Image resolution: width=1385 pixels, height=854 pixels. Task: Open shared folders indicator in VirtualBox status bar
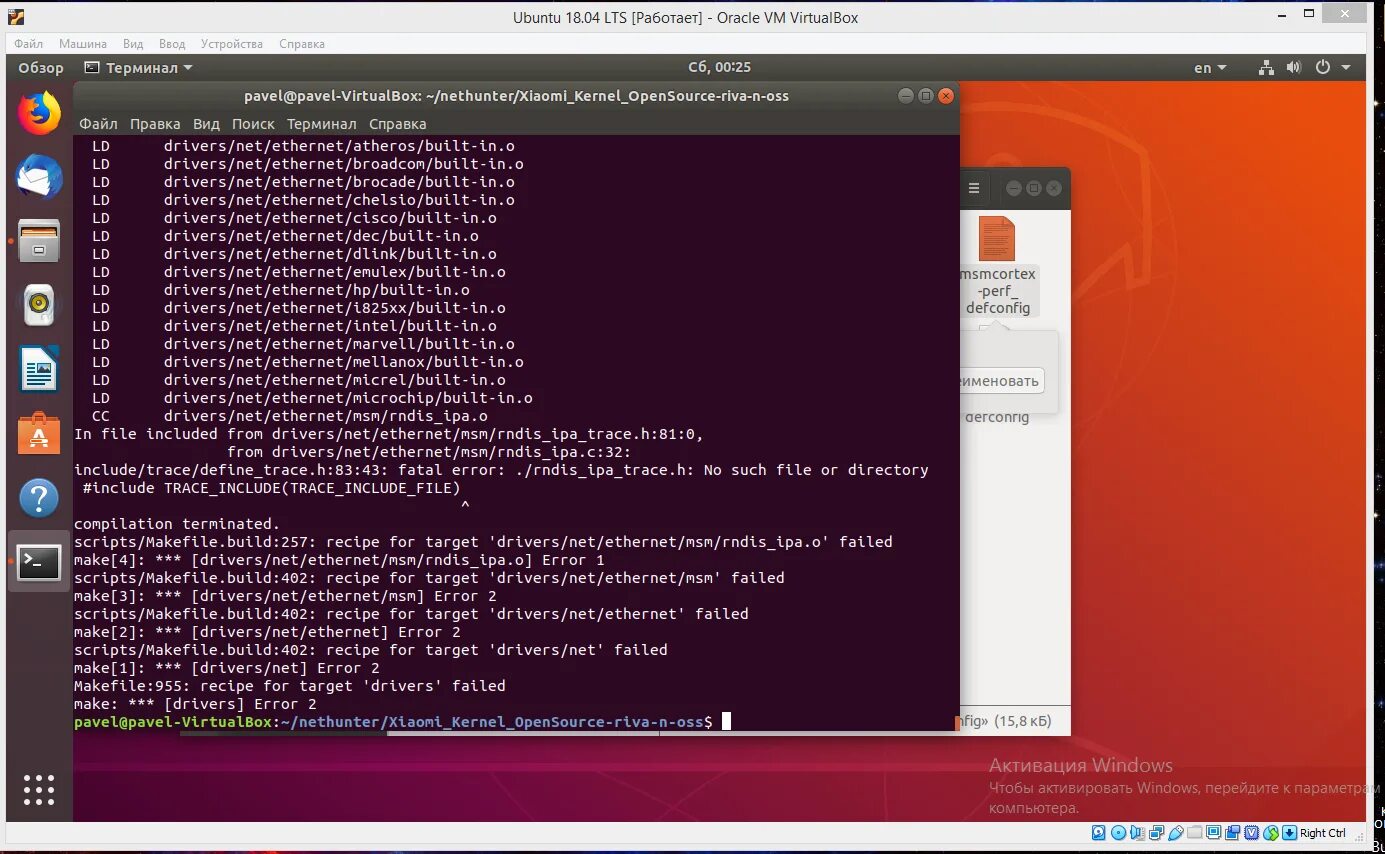(1195, 833)
